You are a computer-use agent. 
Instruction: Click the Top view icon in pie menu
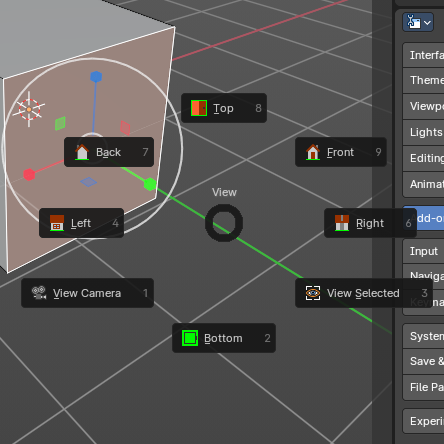coord(199,108)
